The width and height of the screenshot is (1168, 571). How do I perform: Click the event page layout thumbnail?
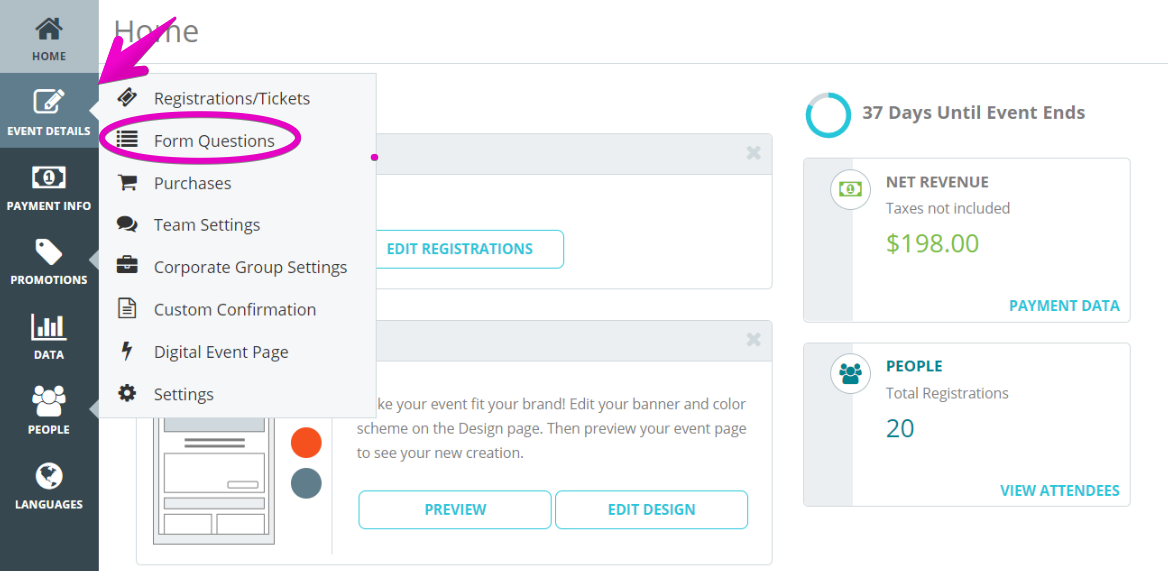click(213, 480)
